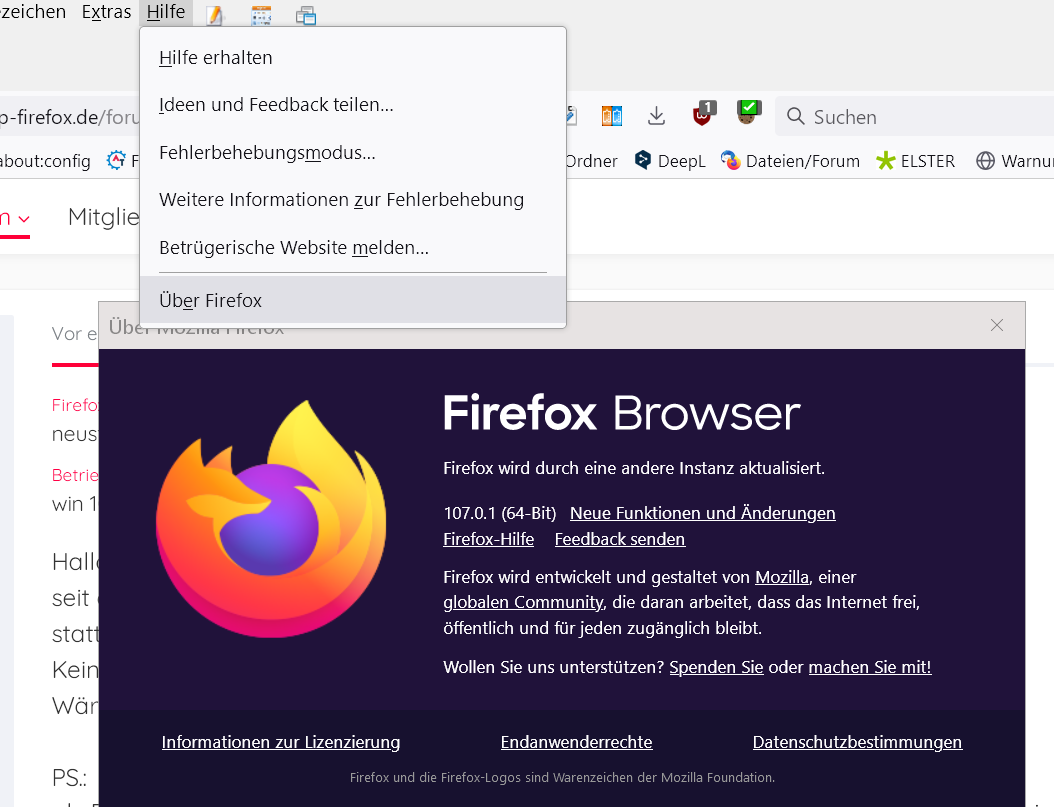Viewport: 1054px width, 807px height.
Task: Open the globe Warnung bookmark
Action: (1014, 161)
